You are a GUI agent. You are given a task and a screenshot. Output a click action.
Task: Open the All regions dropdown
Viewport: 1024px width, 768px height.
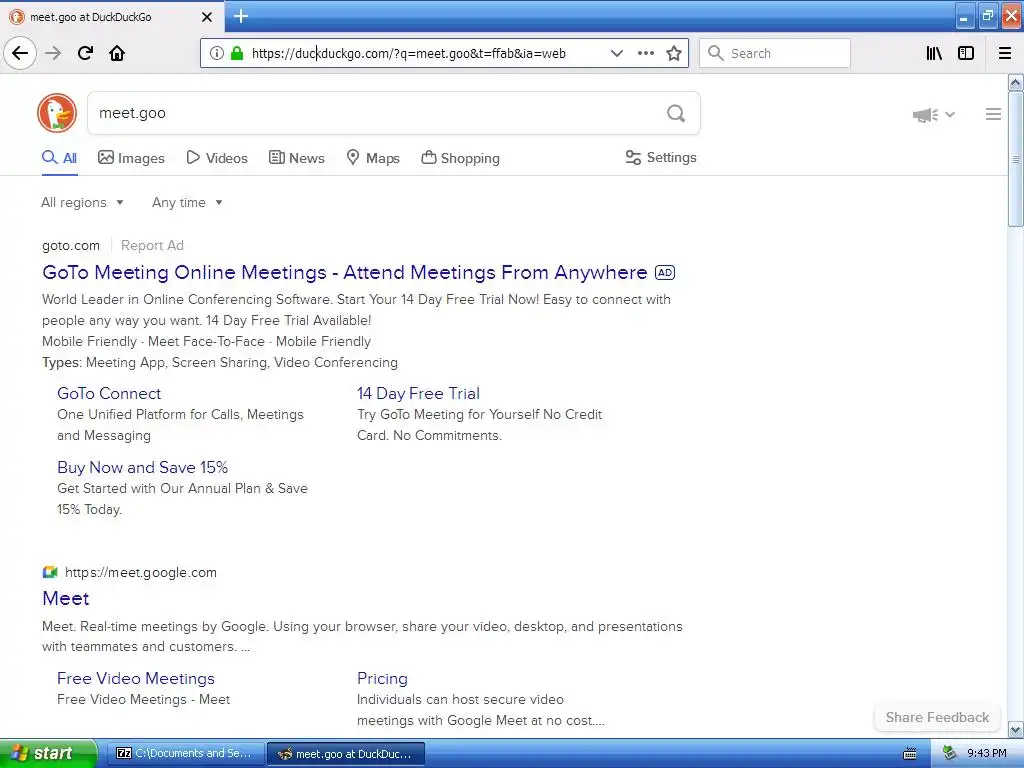click(x=82, y=202)
